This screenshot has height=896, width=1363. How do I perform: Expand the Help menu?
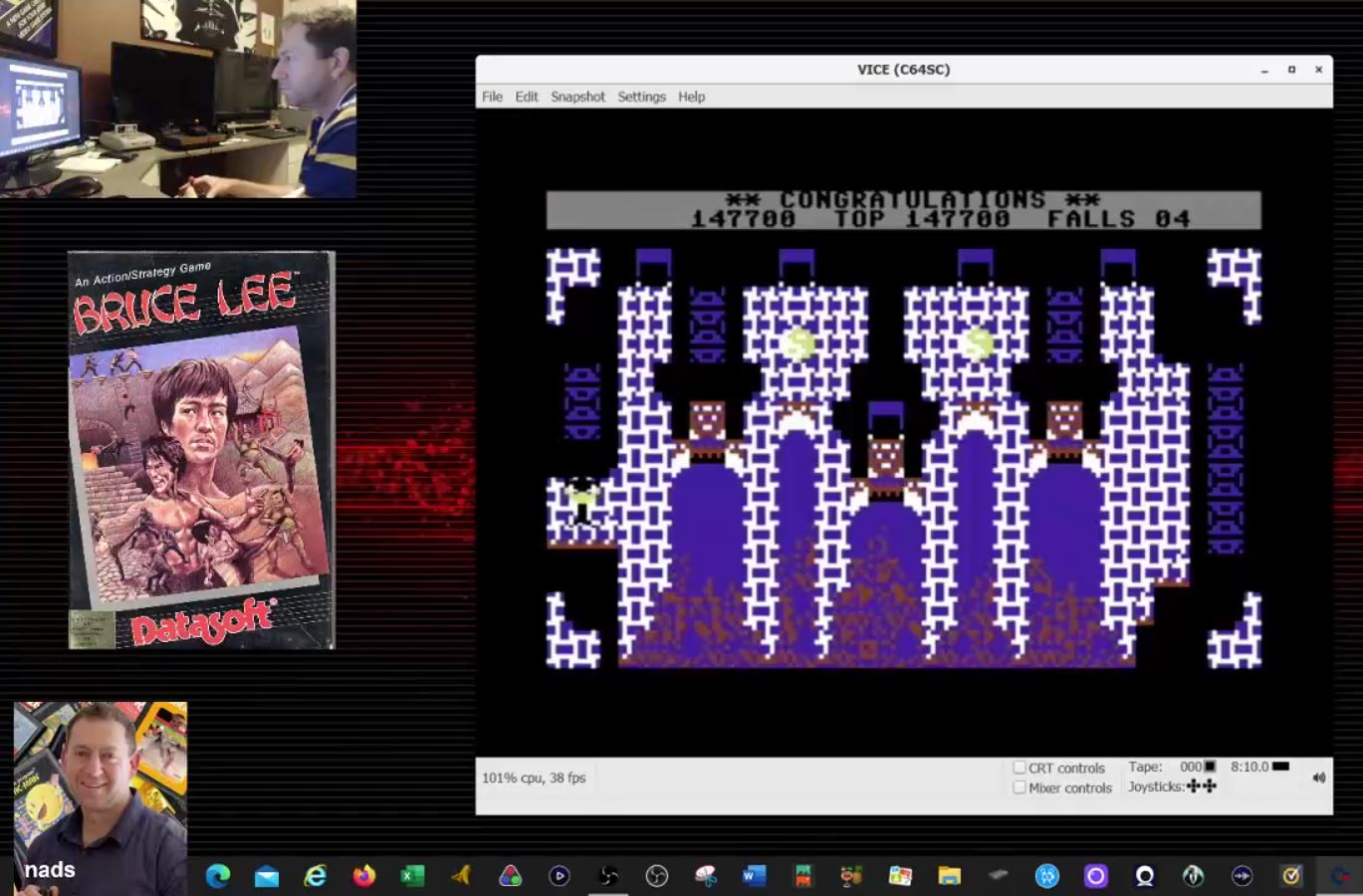[691, 97]
